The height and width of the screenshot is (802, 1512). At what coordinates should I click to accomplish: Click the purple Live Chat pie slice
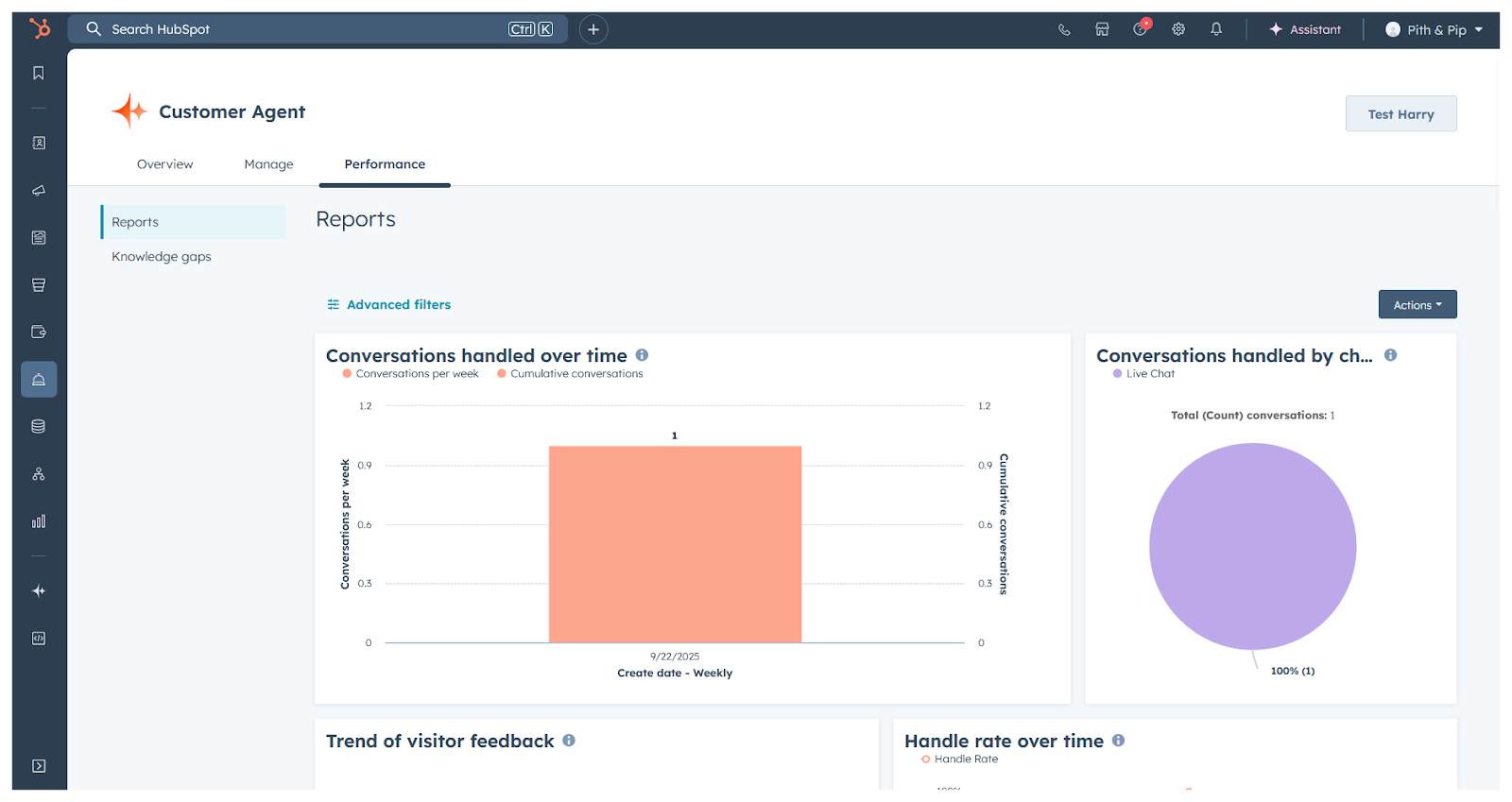(x=1252, y=546)
